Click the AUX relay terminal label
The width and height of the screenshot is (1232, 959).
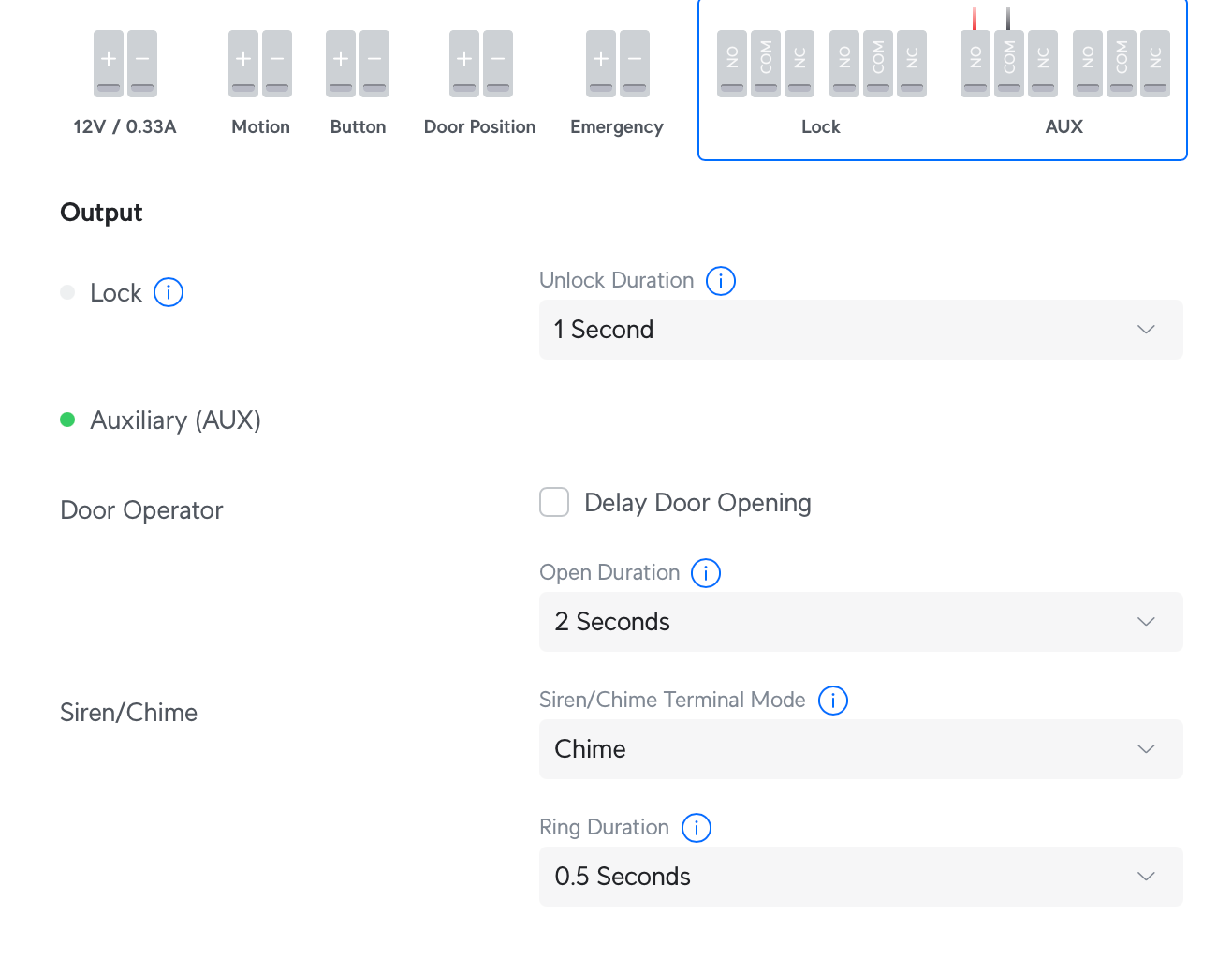1064,127
